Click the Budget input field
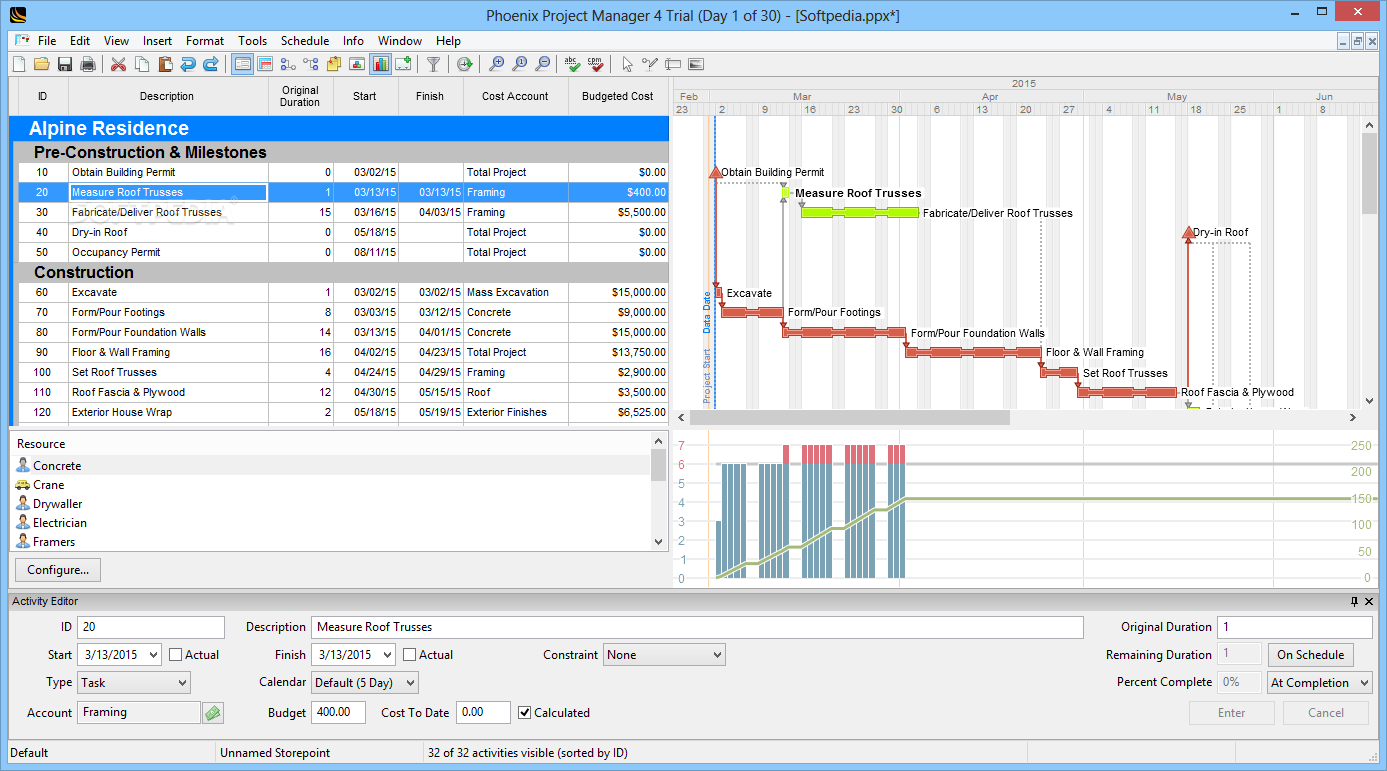Viewport: 1387px width, 771px height. pyautogui.click(x=338, y=713)
